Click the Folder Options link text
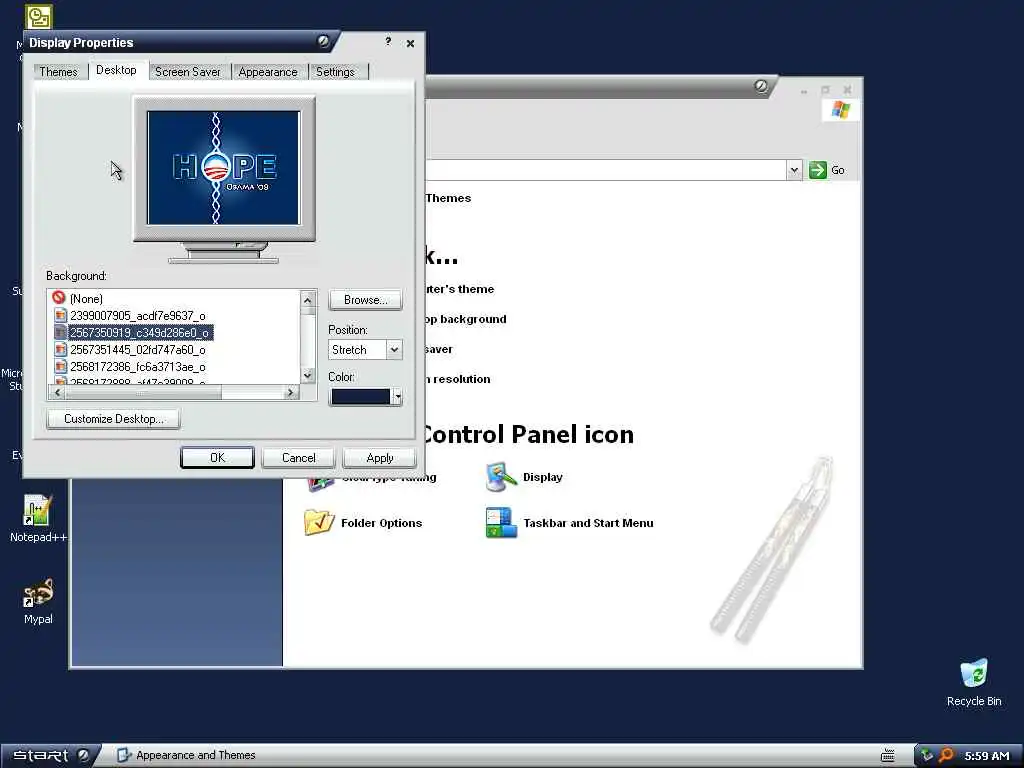The height and width of the screenshot is (768, 1024). click(x=381, y=523)
